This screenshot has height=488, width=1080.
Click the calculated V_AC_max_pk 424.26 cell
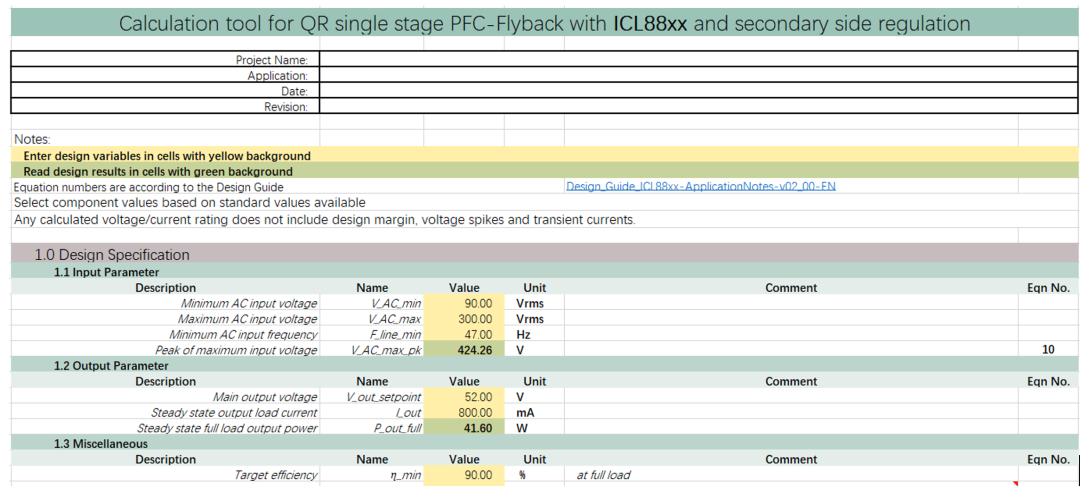(x=464, y=350)
